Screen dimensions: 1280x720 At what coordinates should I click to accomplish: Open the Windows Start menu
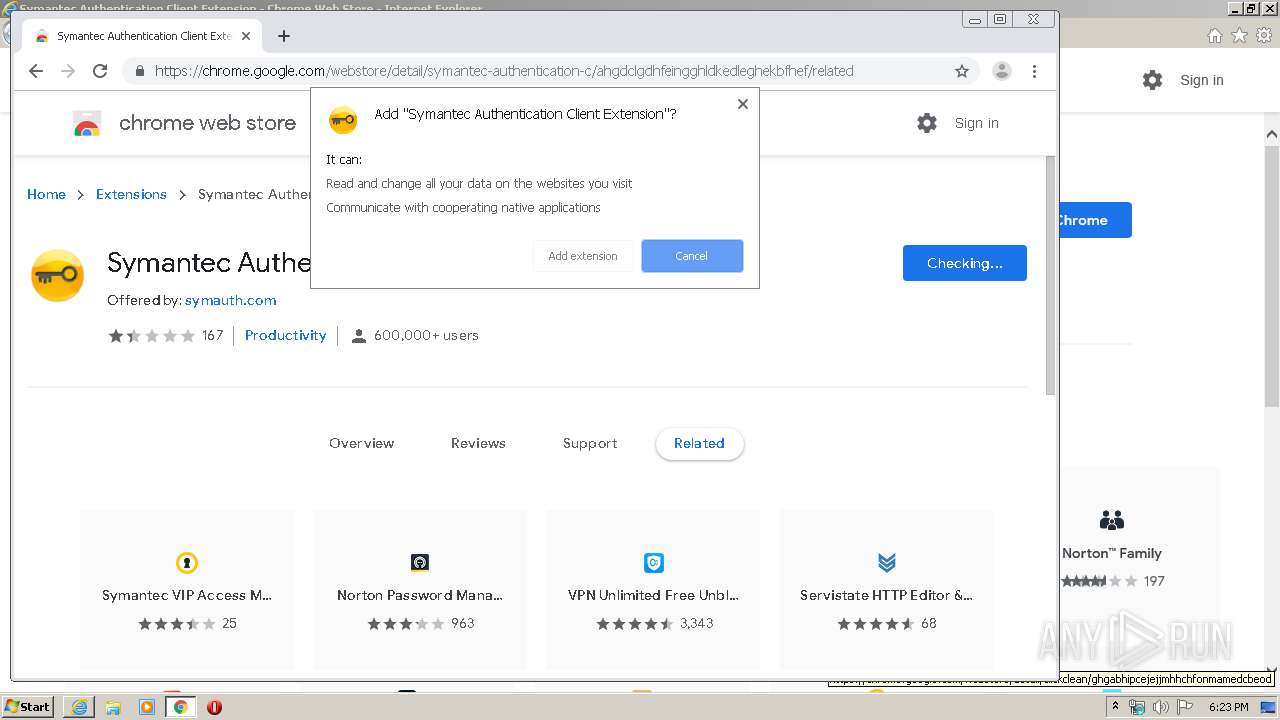coord(27,706)
